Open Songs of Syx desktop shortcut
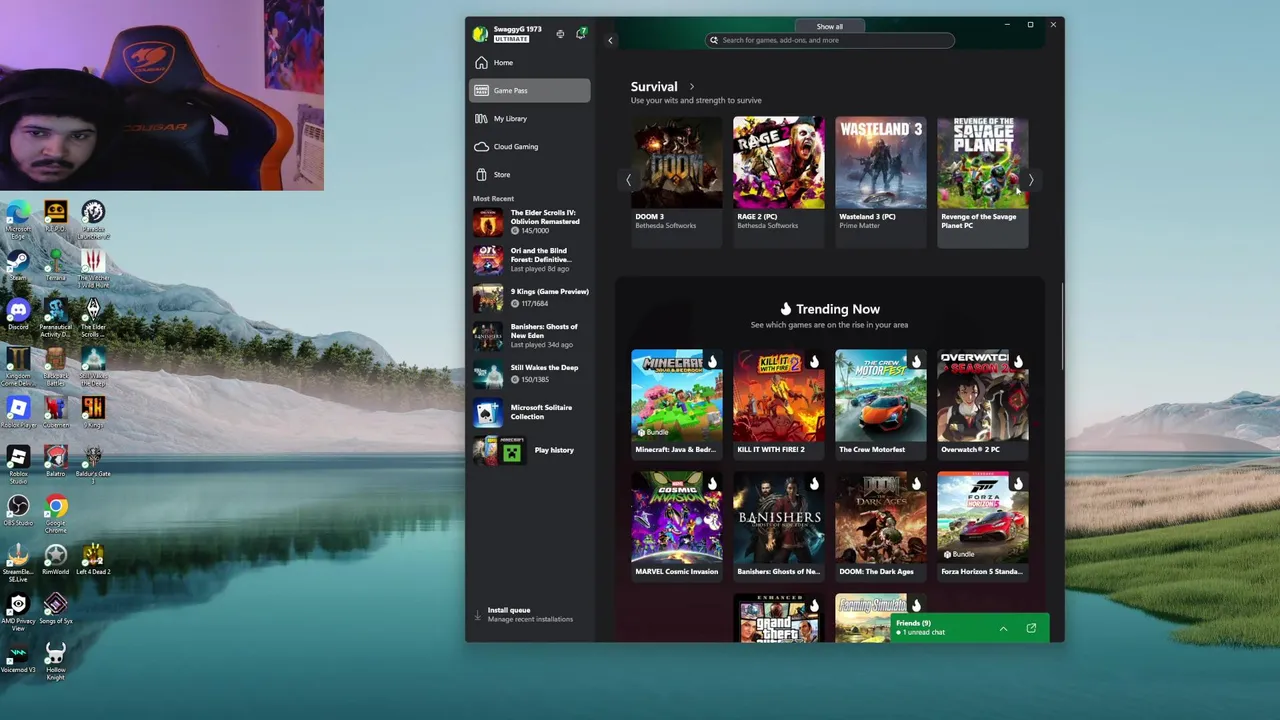Viewport: 1280px width, 720px height. pos(55,608)
